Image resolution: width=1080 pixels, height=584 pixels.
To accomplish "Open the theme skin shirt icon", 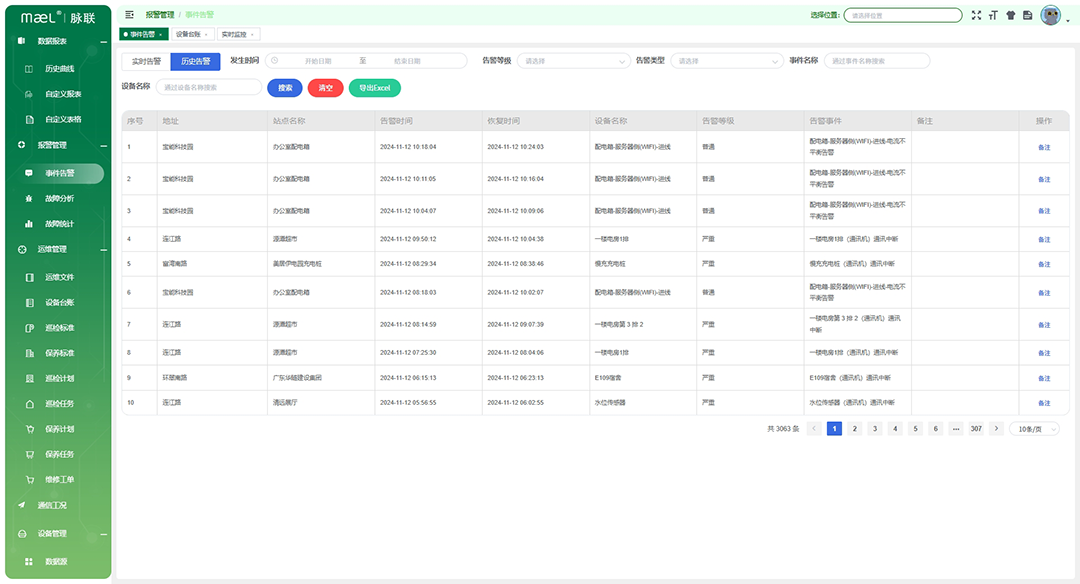I will [1009, 15].
